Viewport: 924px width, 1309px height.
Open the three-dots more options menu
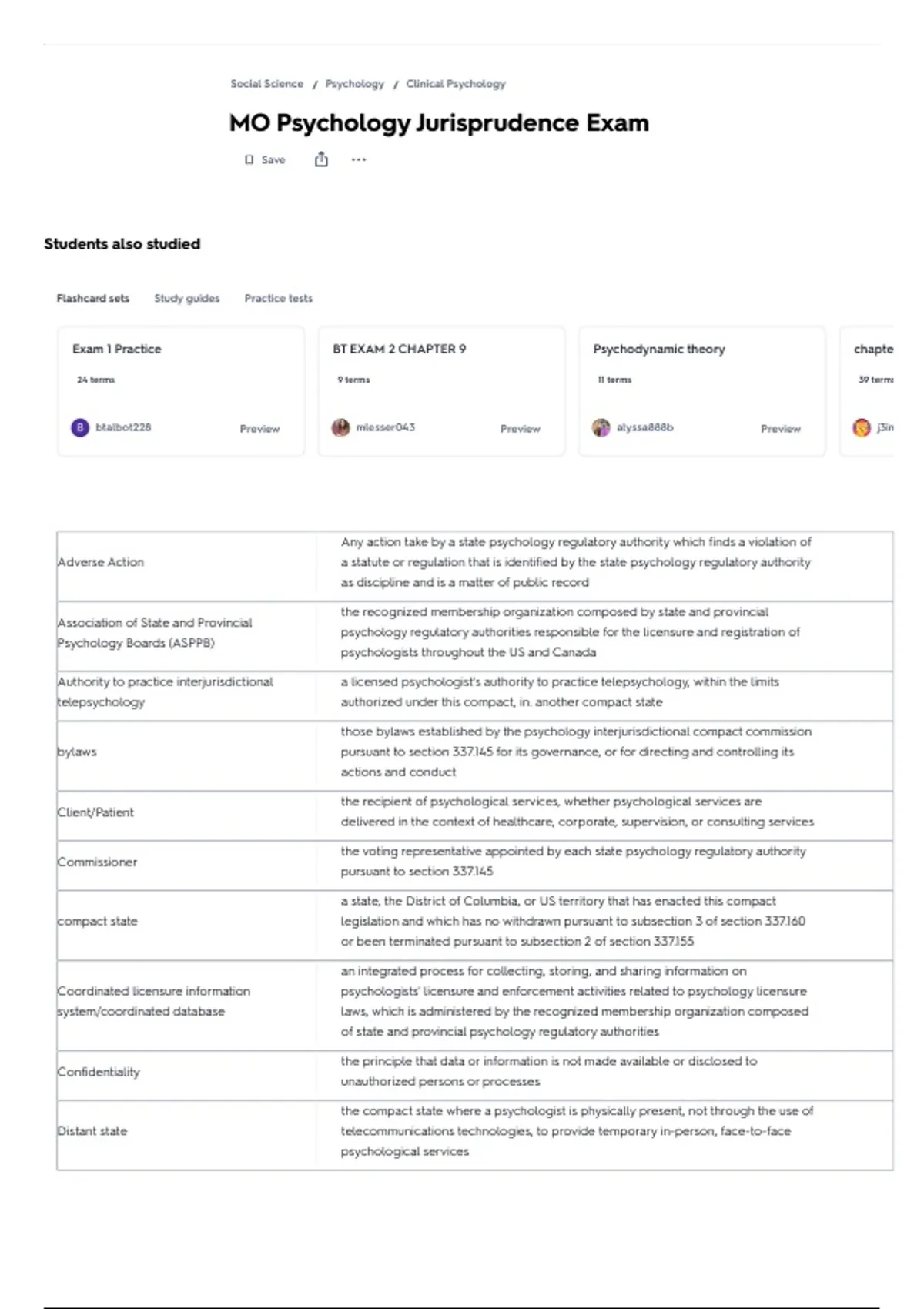pos(359,159)
